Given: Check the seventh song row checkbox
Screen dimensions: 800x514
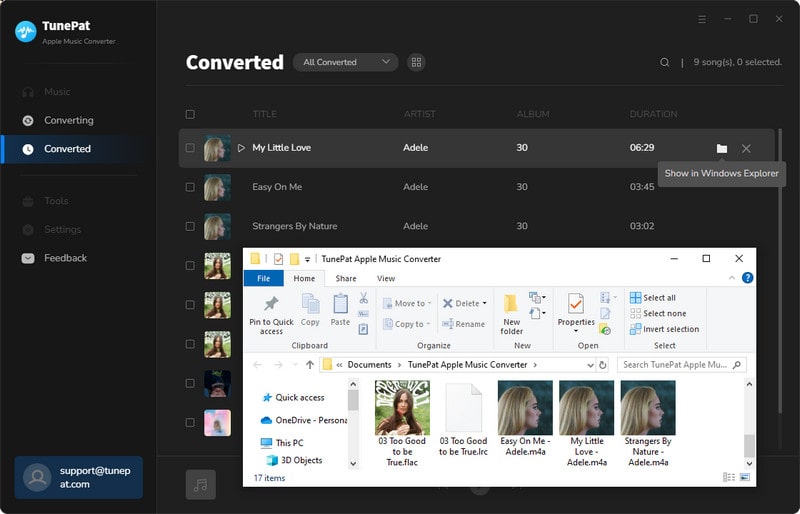Looking at the screenshot, I should pos(190,383).
